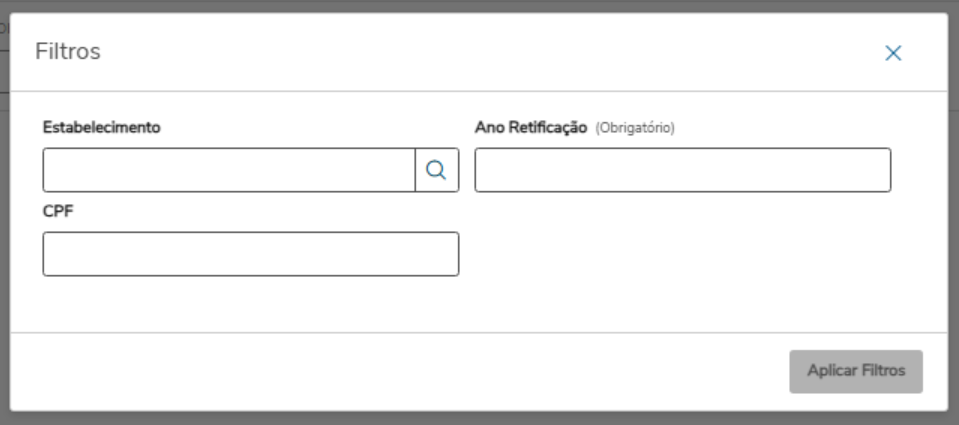Place the cursor in the required year field
959x425 pixels.
pyautogui.click(x=682, y=170)
